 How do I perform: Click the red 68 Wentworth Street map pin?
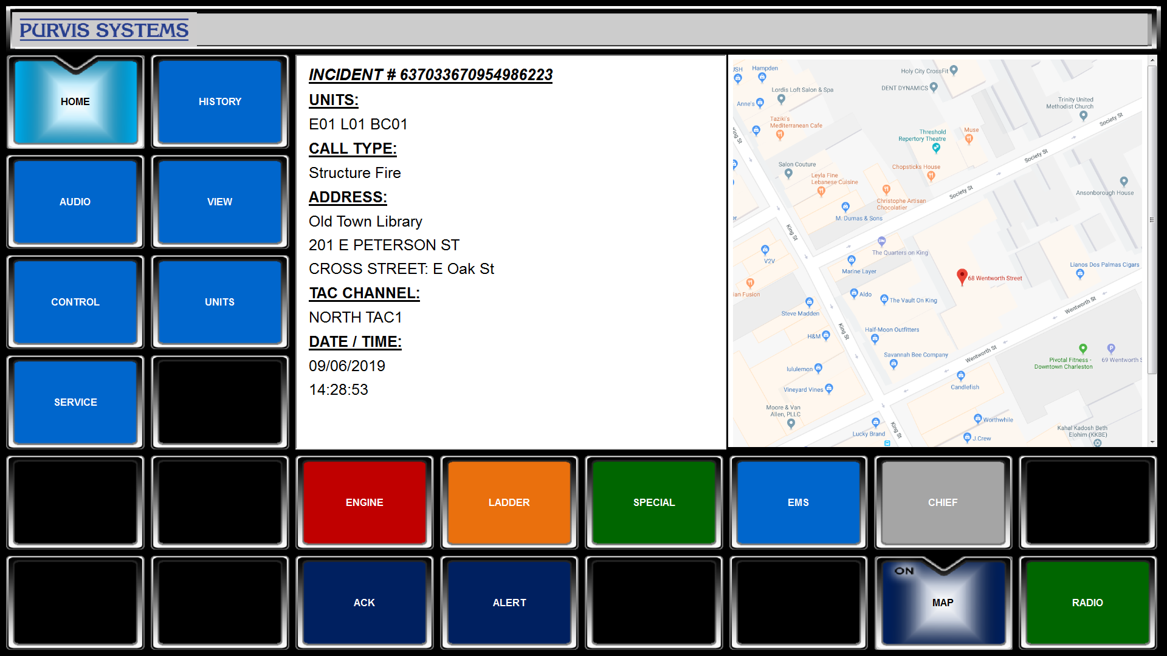tap(962, 277)
